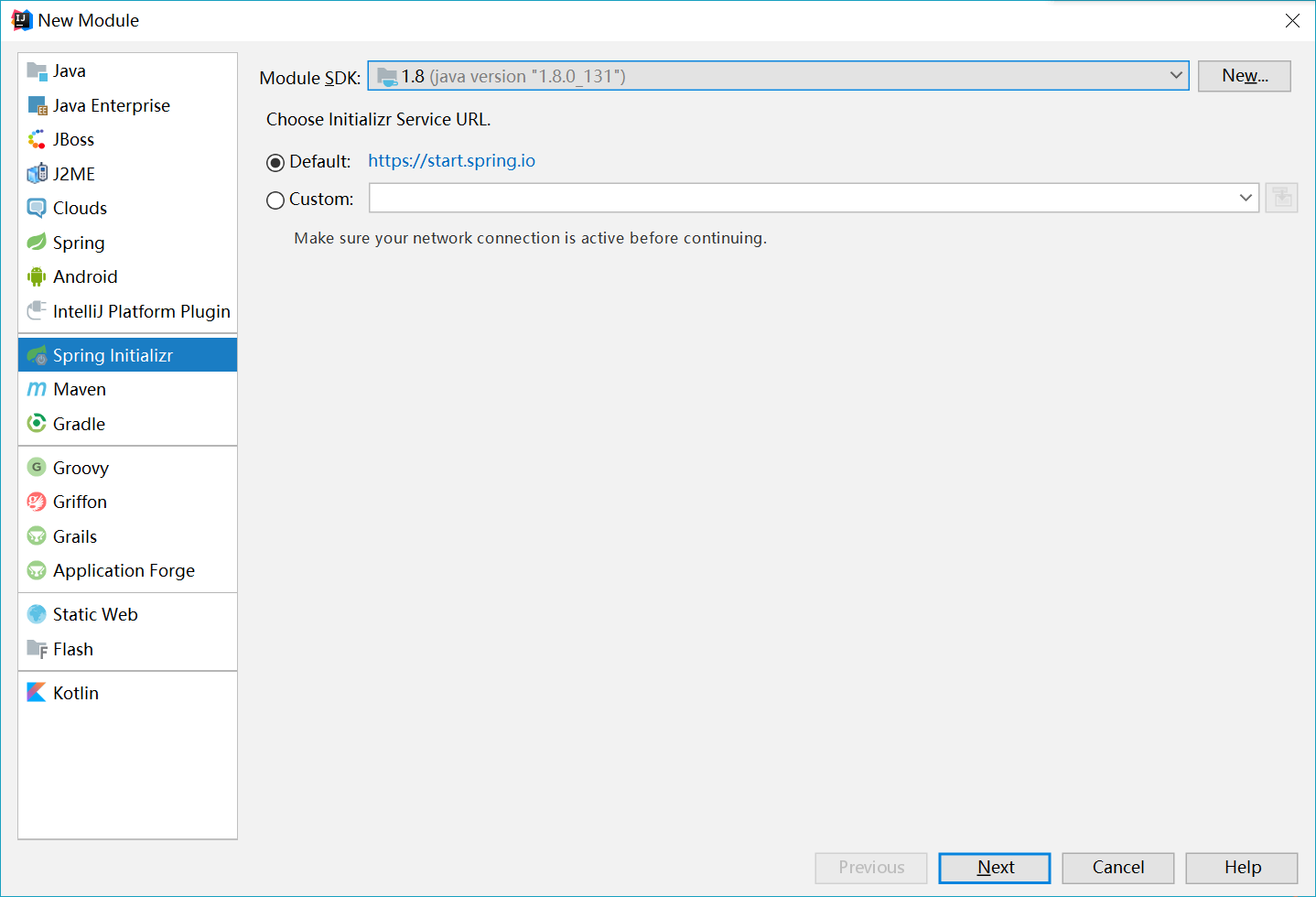Click the J2ME phone icon

click(x=37, y=174)
